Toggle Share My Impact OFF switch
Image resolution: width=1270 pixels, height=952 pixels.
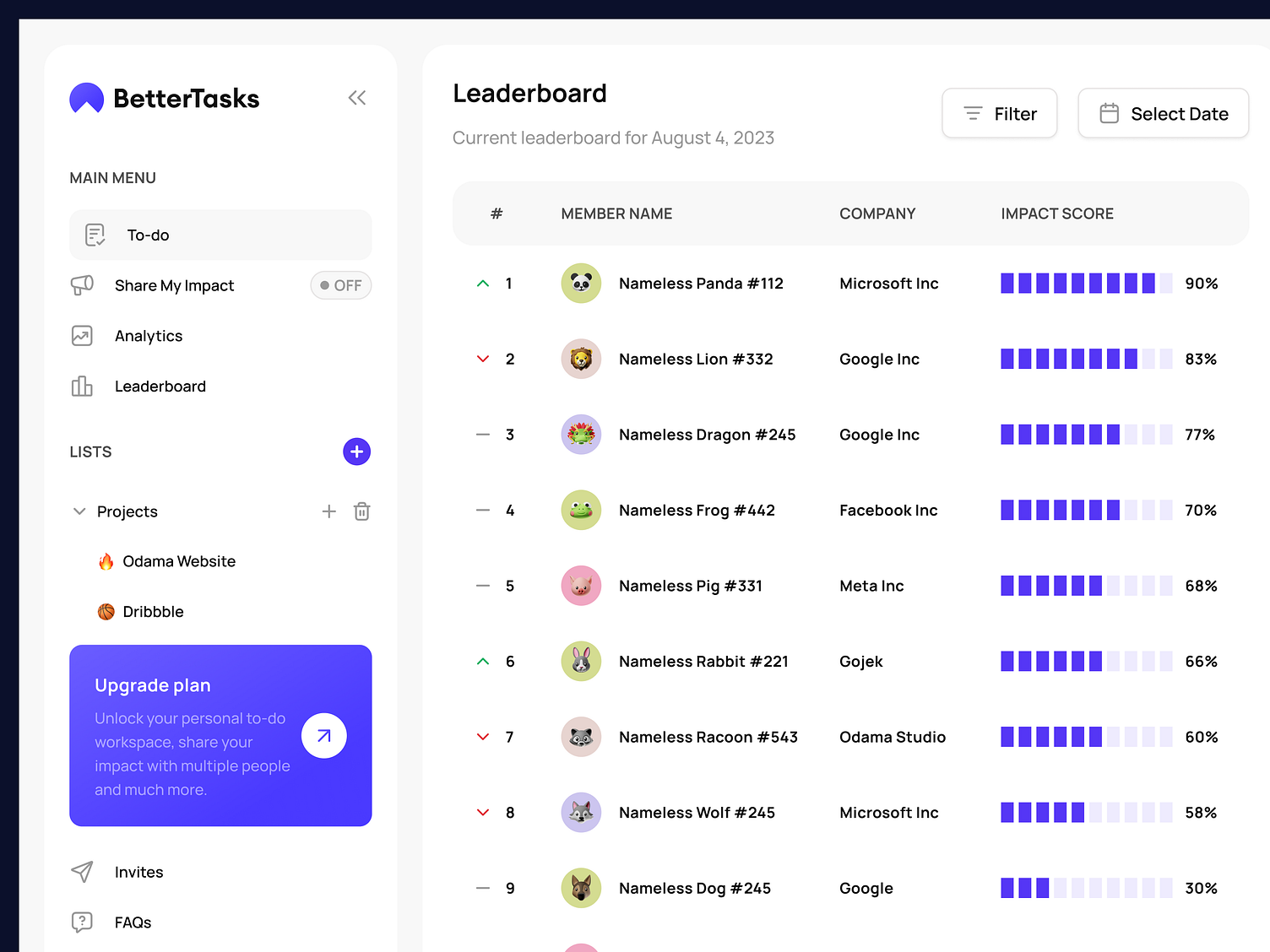click(340, 285)
